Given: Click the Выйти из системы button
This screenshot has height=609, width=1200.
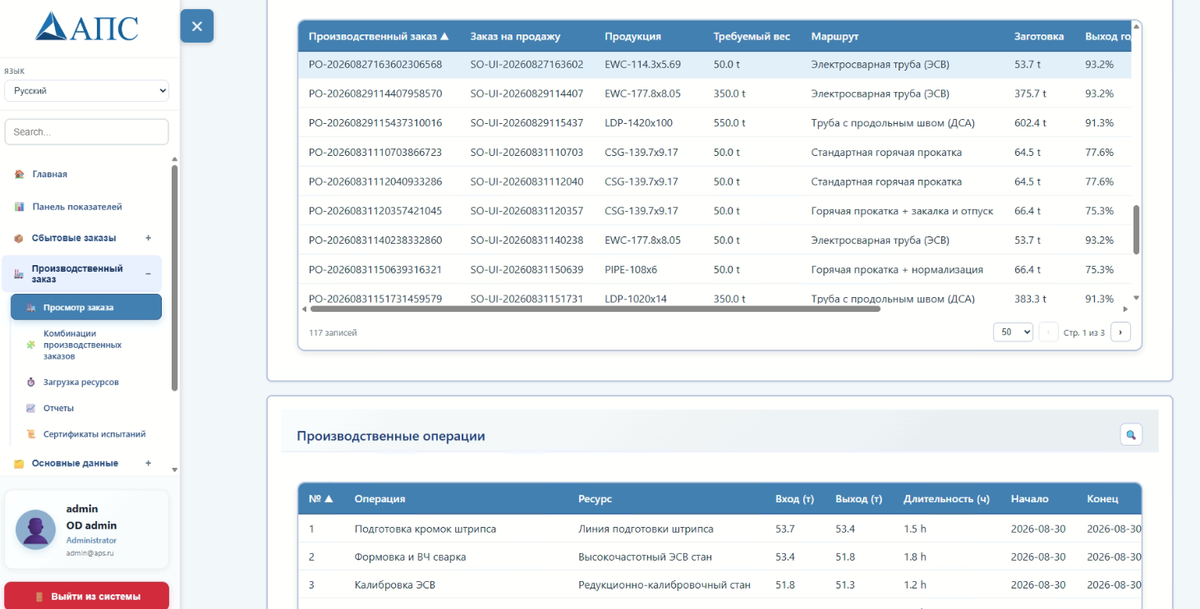Looking at the screenshot, I should 87,596.
